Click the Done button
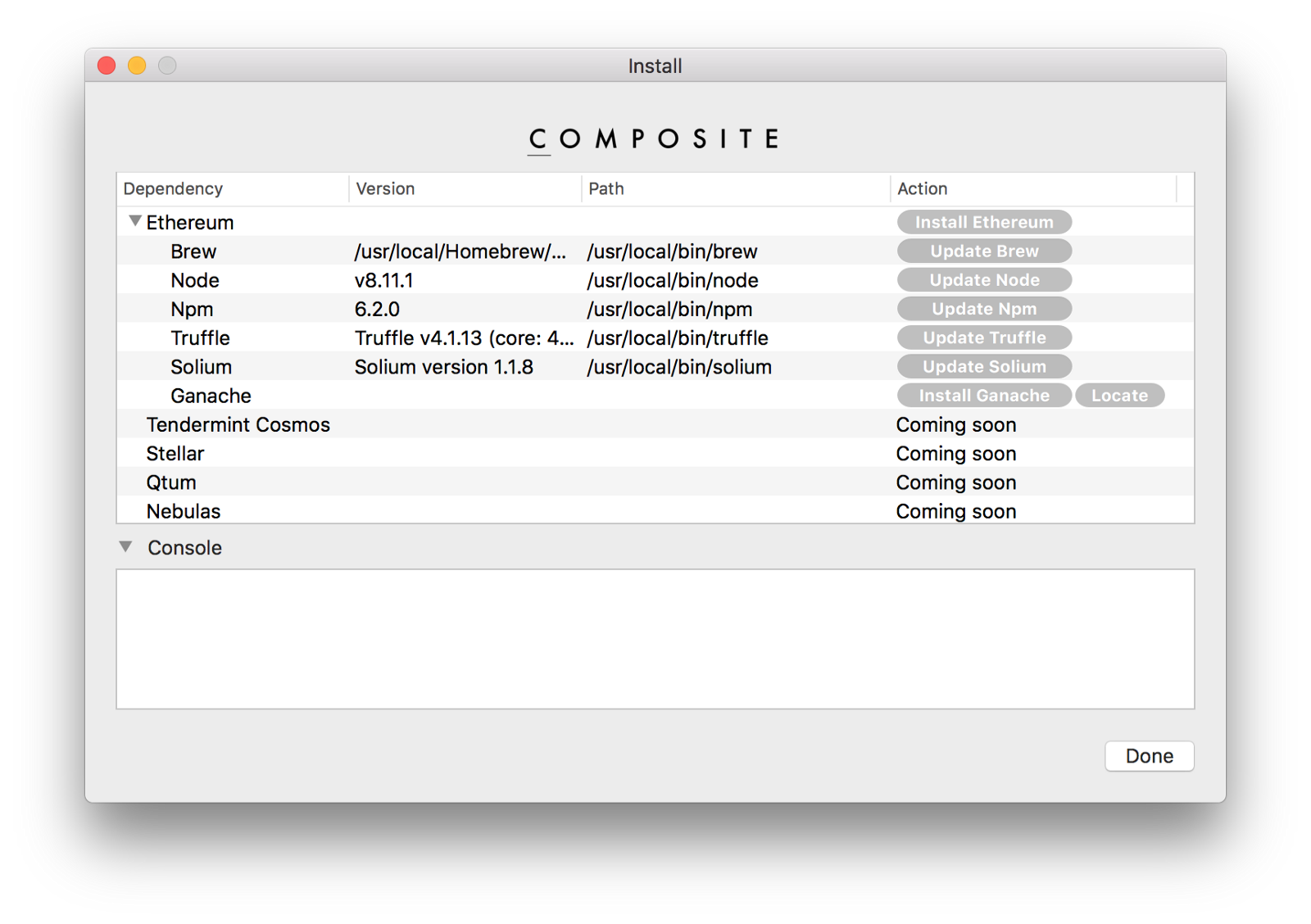The image size is (1311, 924). coord(1149,756)
